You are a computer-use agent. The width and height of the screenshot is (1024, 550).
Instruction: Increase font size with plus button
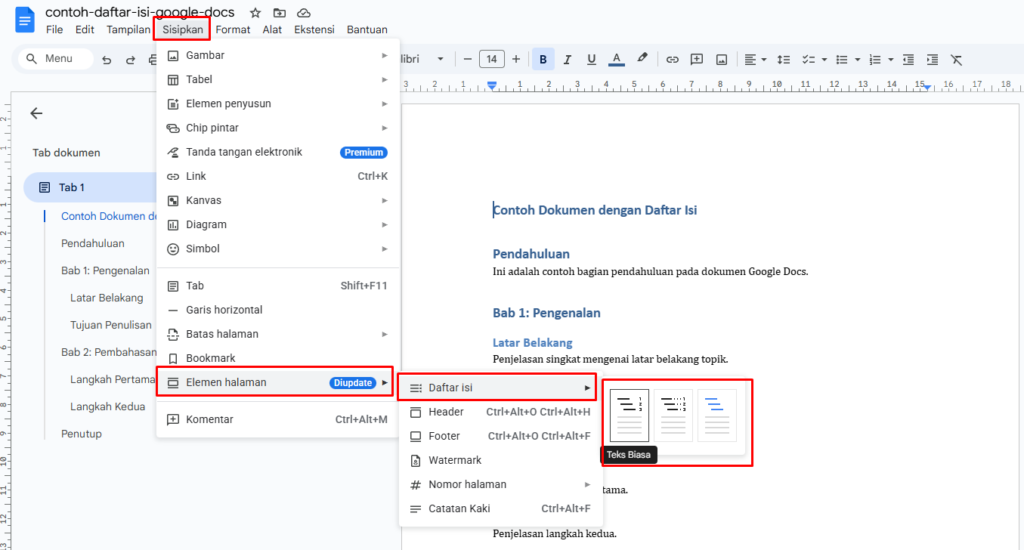pos(516,59)
